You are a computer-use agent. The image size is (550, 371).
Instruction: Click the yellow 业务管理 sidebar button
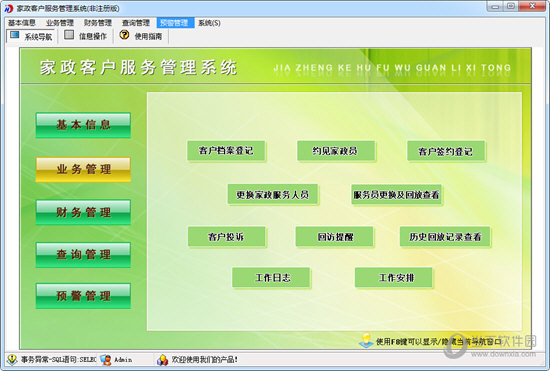point(83,170)
